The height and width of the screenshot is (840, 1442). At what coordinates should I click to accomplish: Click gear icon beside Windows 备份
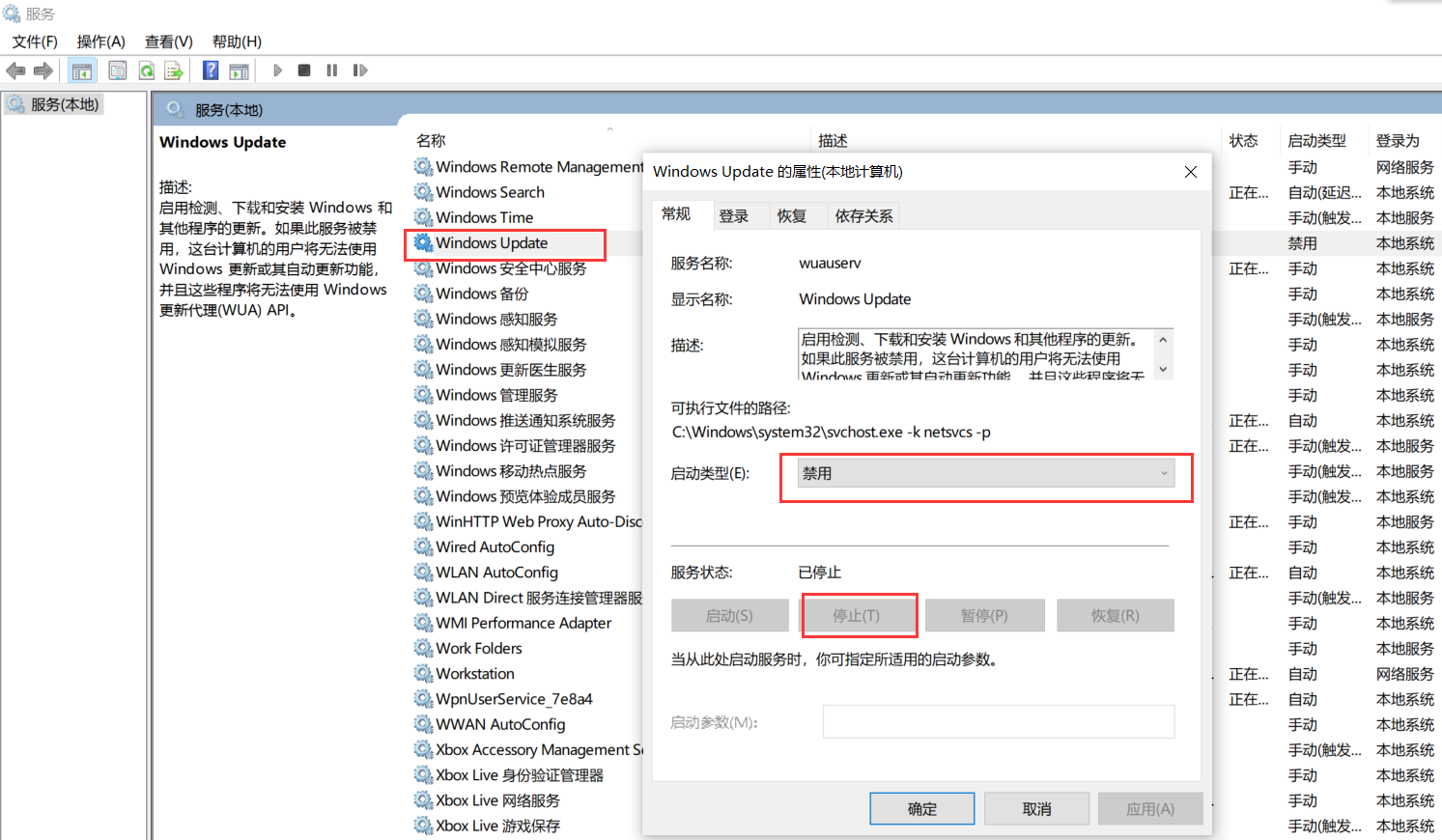click(x=423, y=294)
